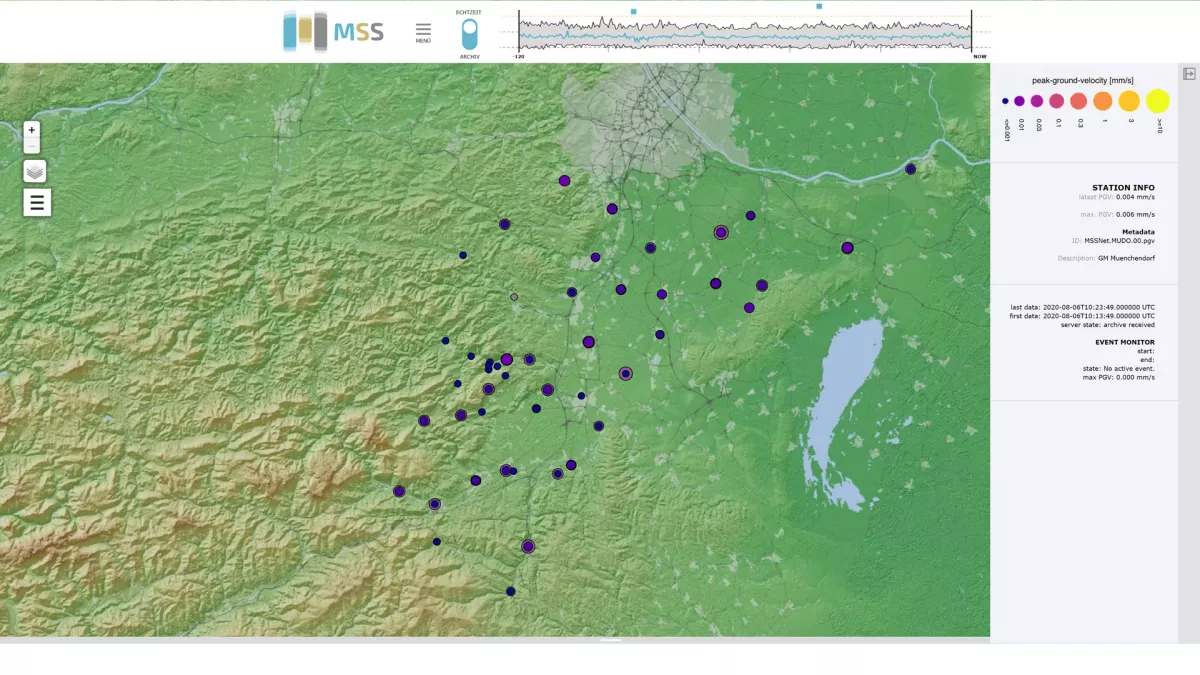Select the right blue event marker above the timeline
Viewport: 1200px width, 675px height.
coord(819,6)
